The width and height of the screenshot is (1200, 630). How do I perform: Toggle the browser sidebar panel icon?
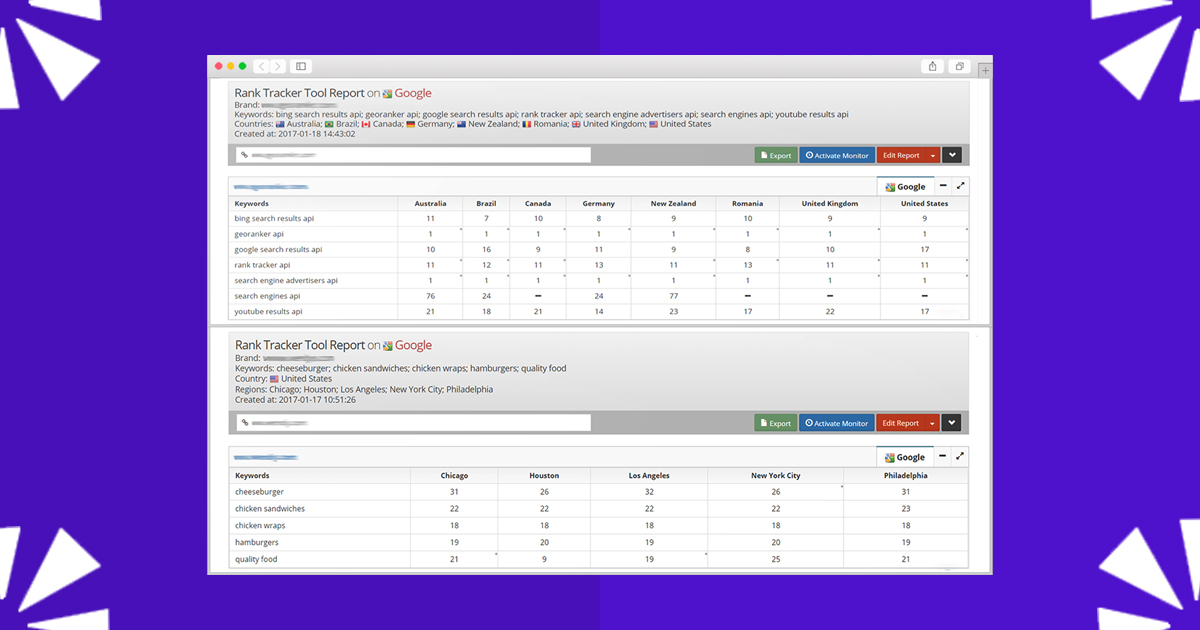coord(300,66)
